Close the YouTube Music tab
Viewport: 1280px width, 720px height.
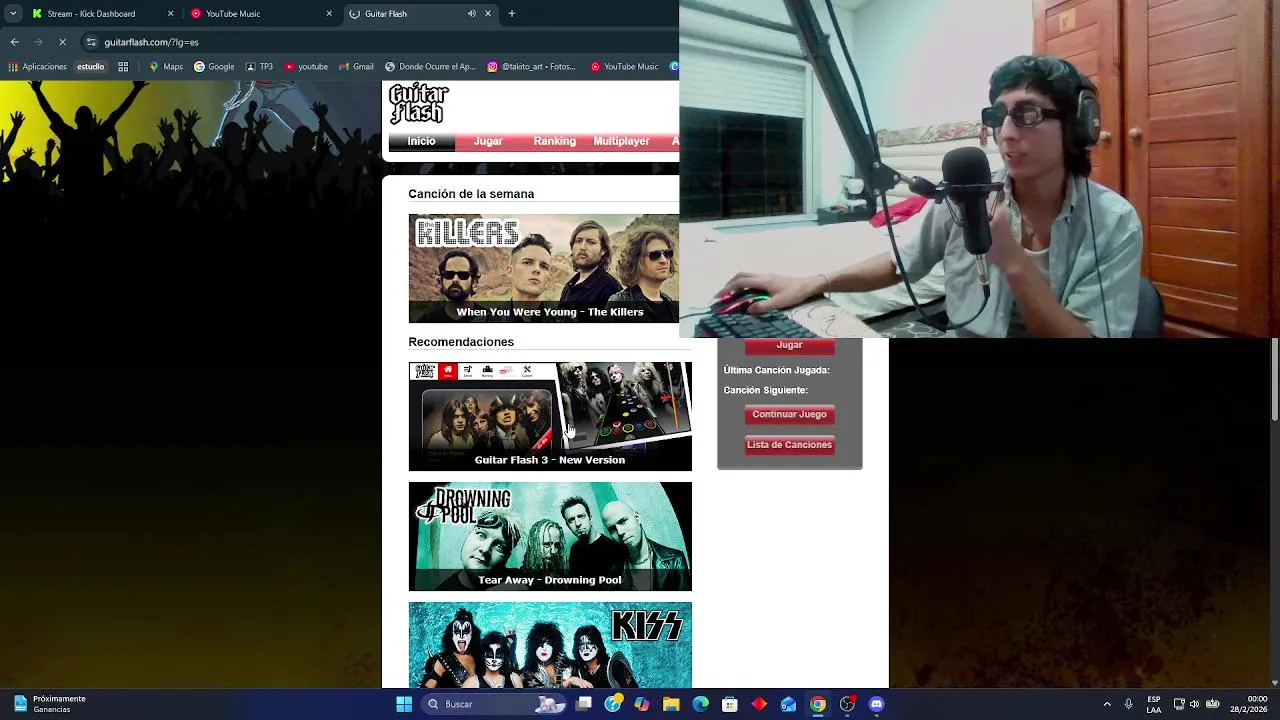[x=329, y=14]
